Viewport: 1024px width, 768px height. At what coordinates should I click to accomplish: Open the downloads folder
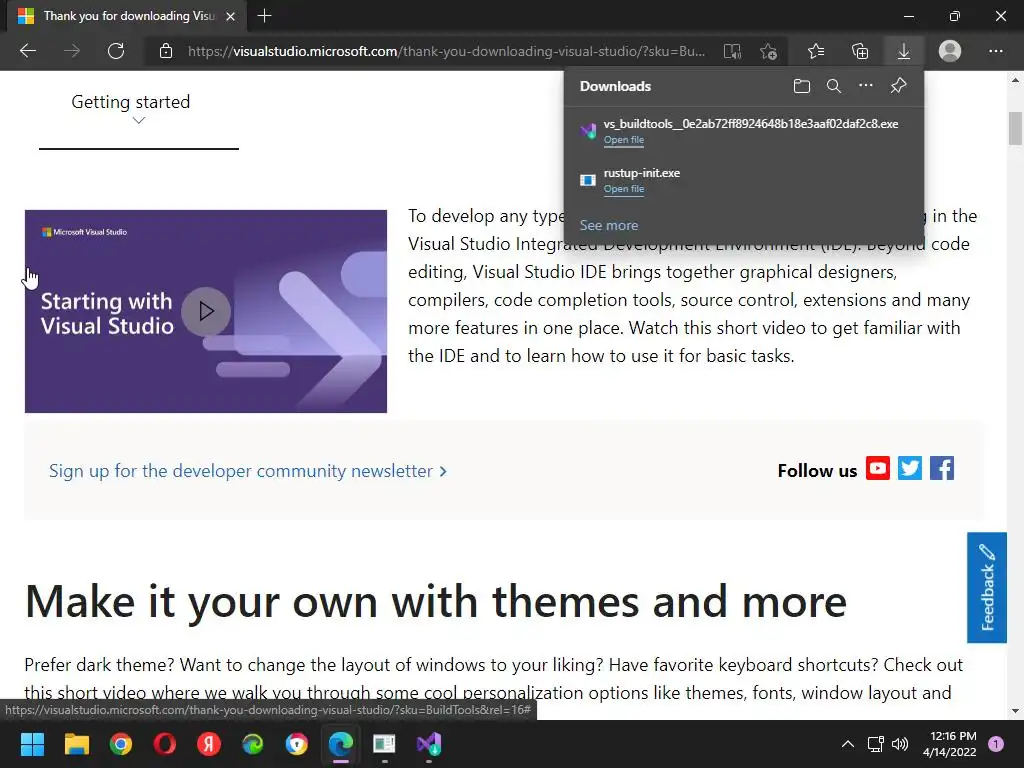802,86
